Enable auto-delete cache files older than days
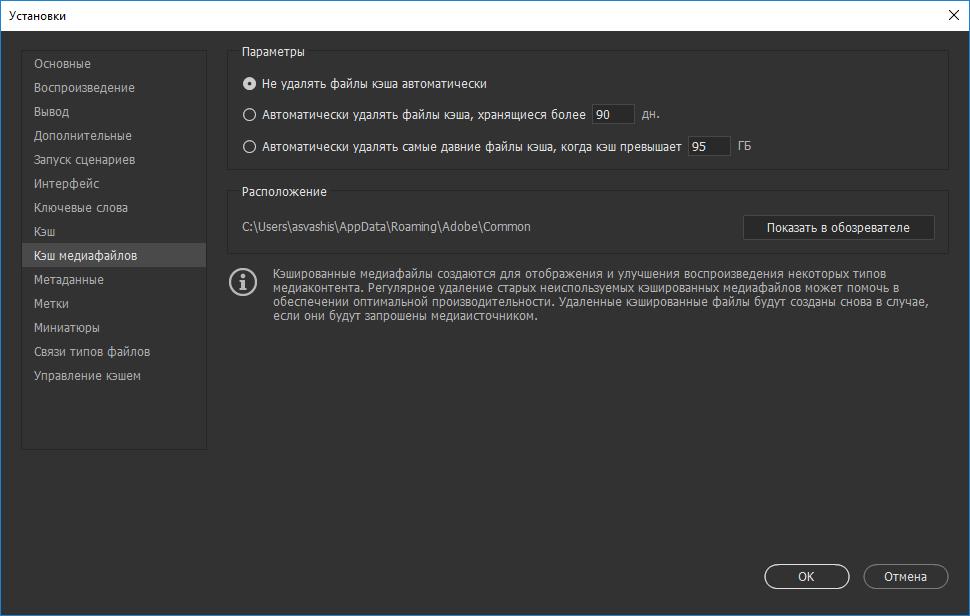 [249, 115]
